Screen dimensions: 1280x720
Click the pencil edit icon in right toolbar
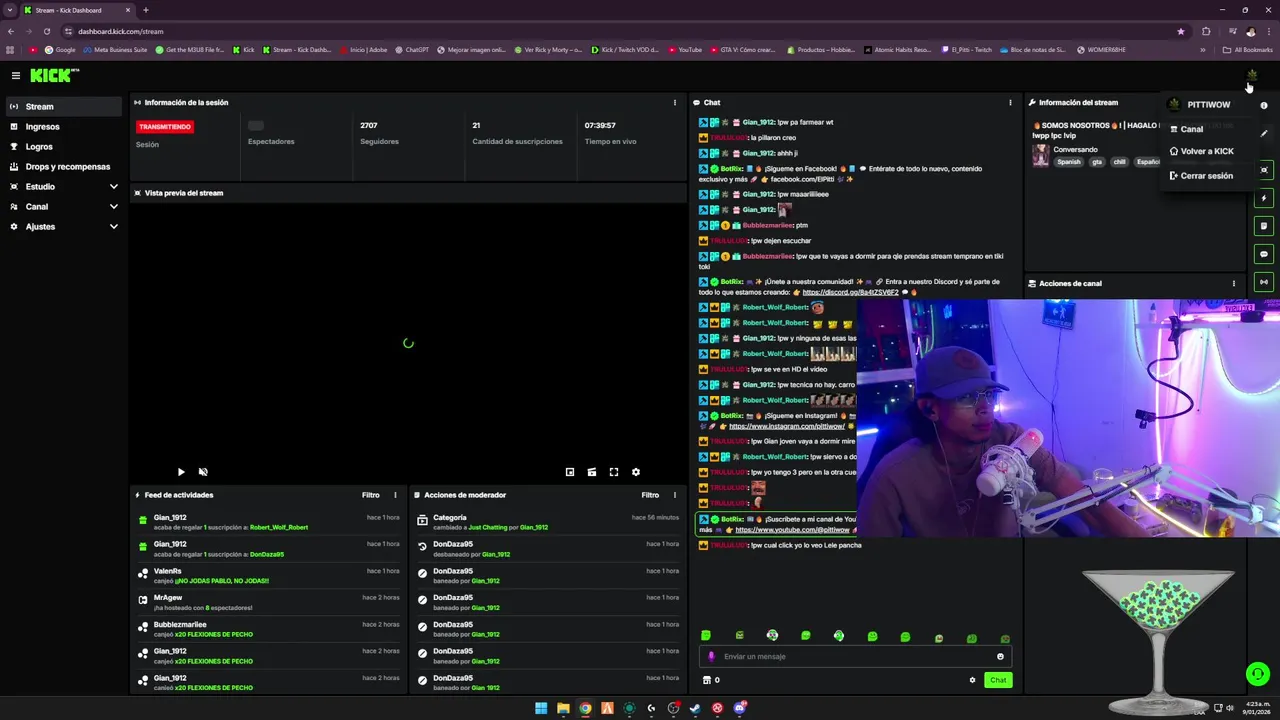point(1264,133)
